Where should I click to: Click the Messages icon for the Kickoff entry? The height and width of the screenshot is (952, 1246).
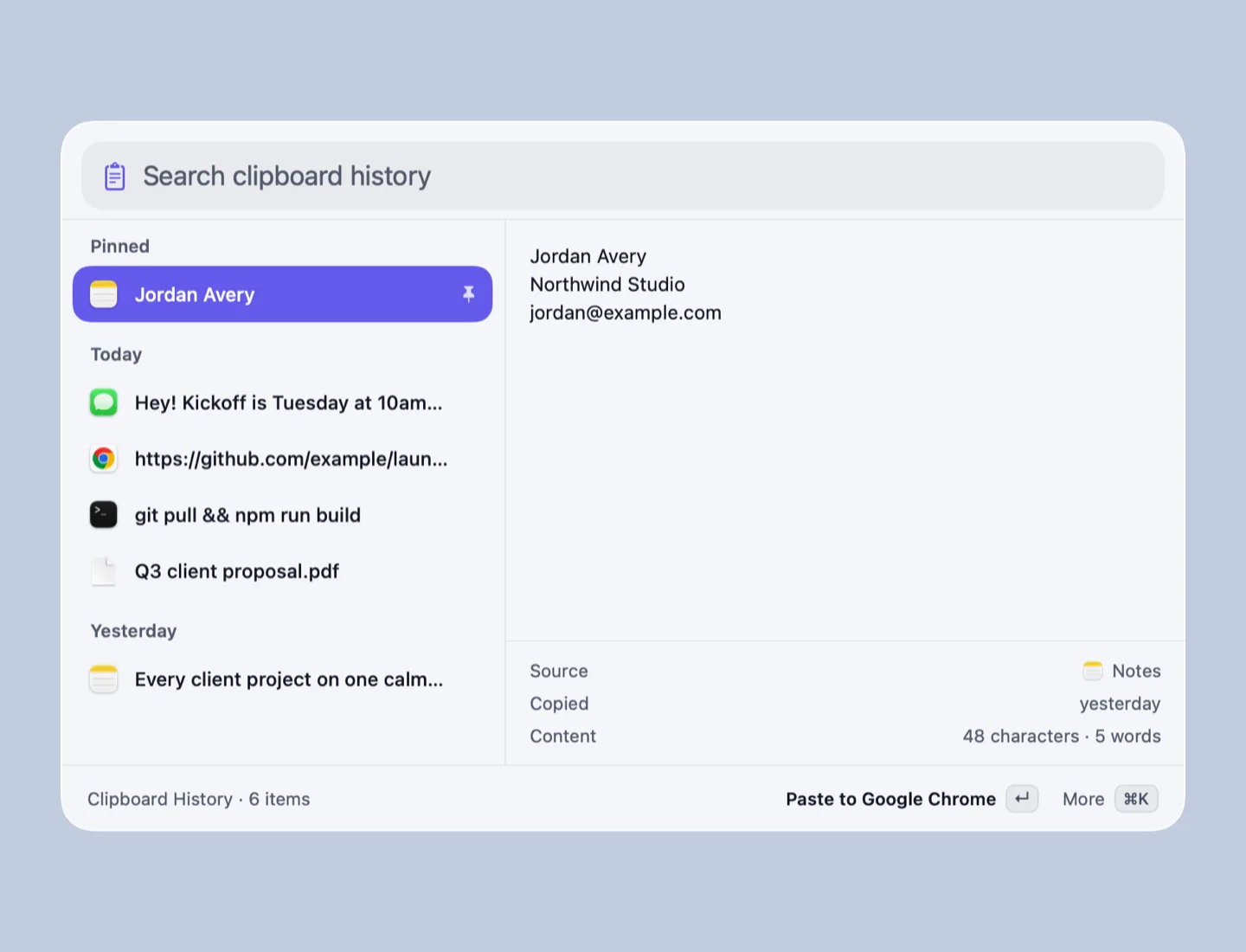coord(104,402)
